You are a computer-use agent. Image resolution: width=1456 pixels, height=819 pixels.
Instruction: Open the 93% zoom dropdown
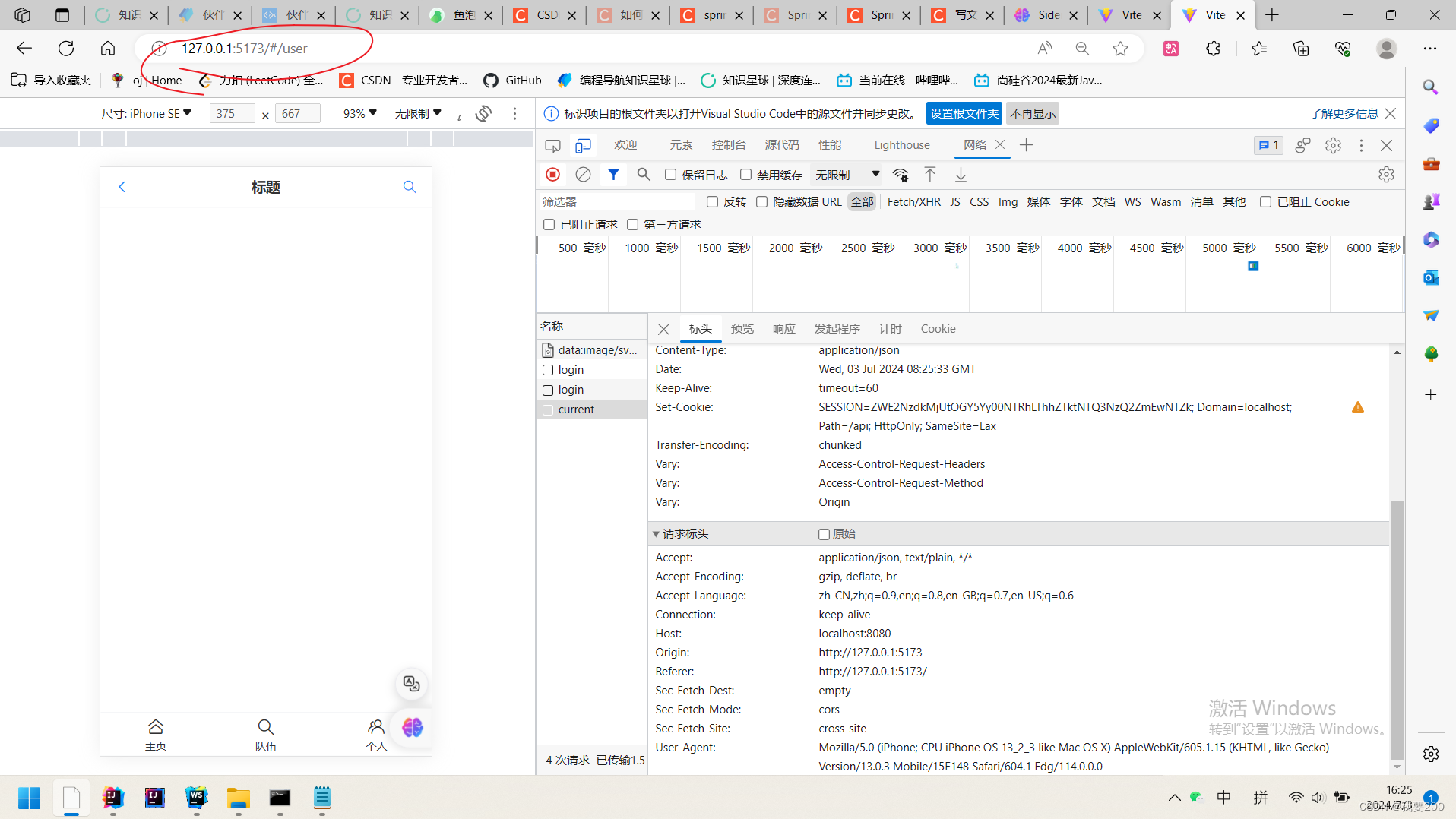coord(359,114)
